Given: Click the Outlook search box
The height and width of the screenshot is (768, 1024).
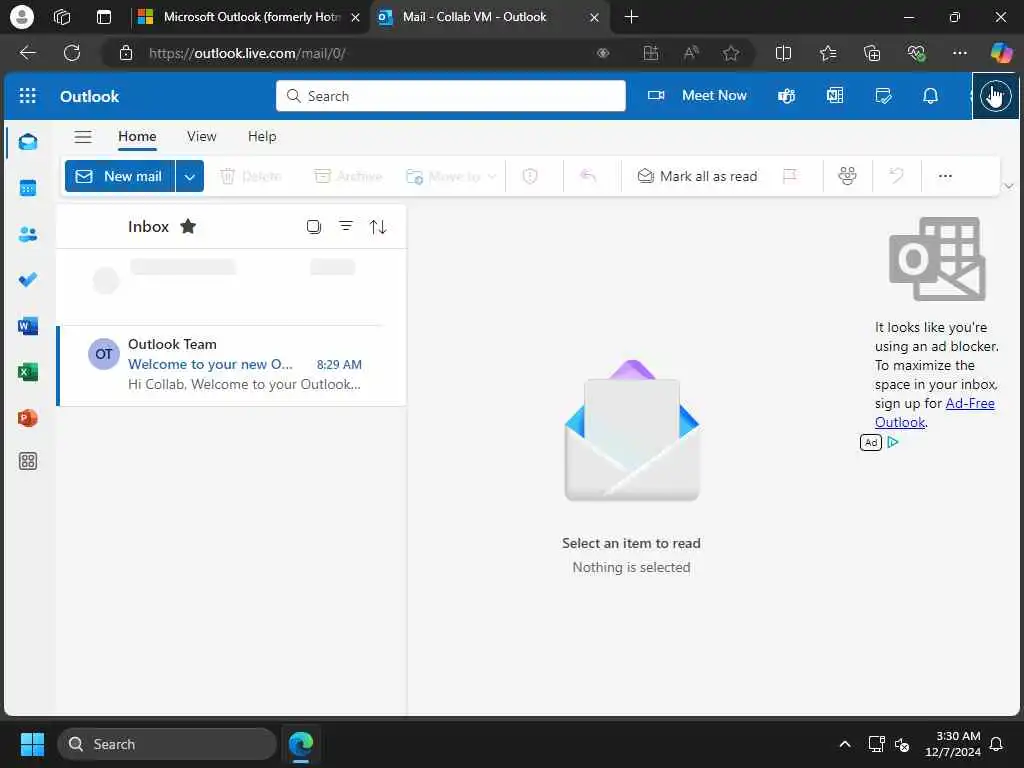Looking at the screenshot, I should point(451,96).
